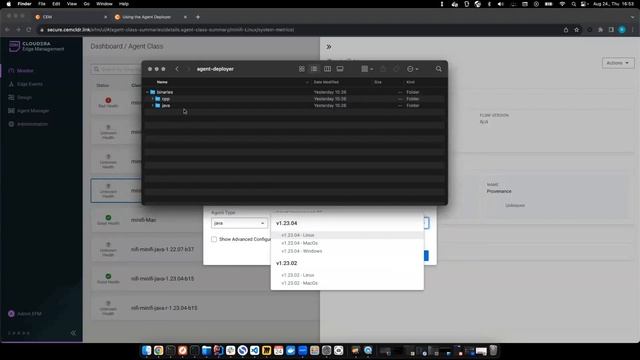640x360 pixels.
Task: Open Finder from the Dock
Action: pos(147,350)
